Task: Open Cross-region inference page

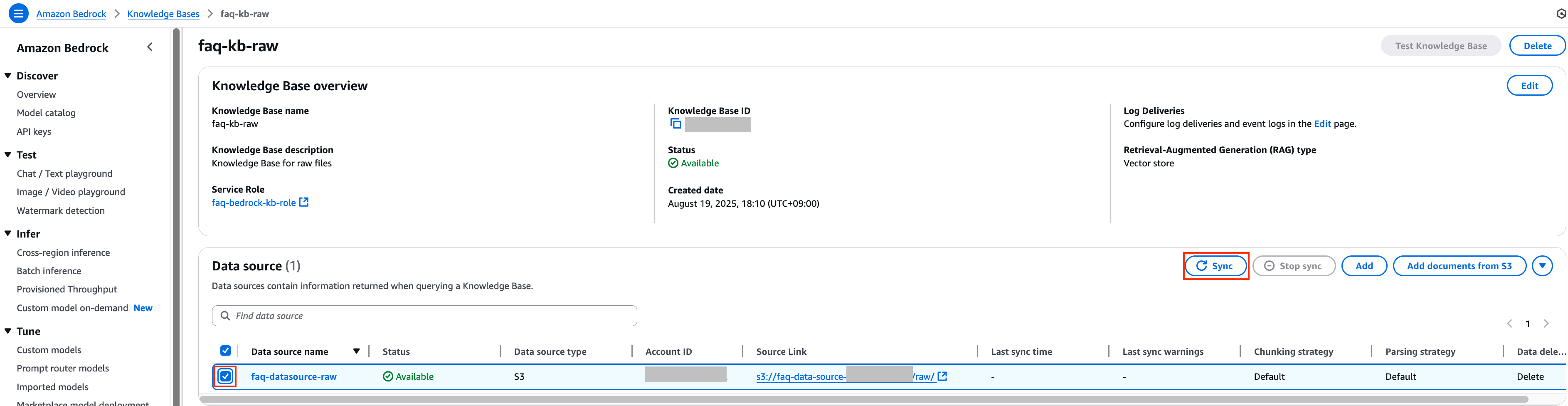Action: point(63,253)
